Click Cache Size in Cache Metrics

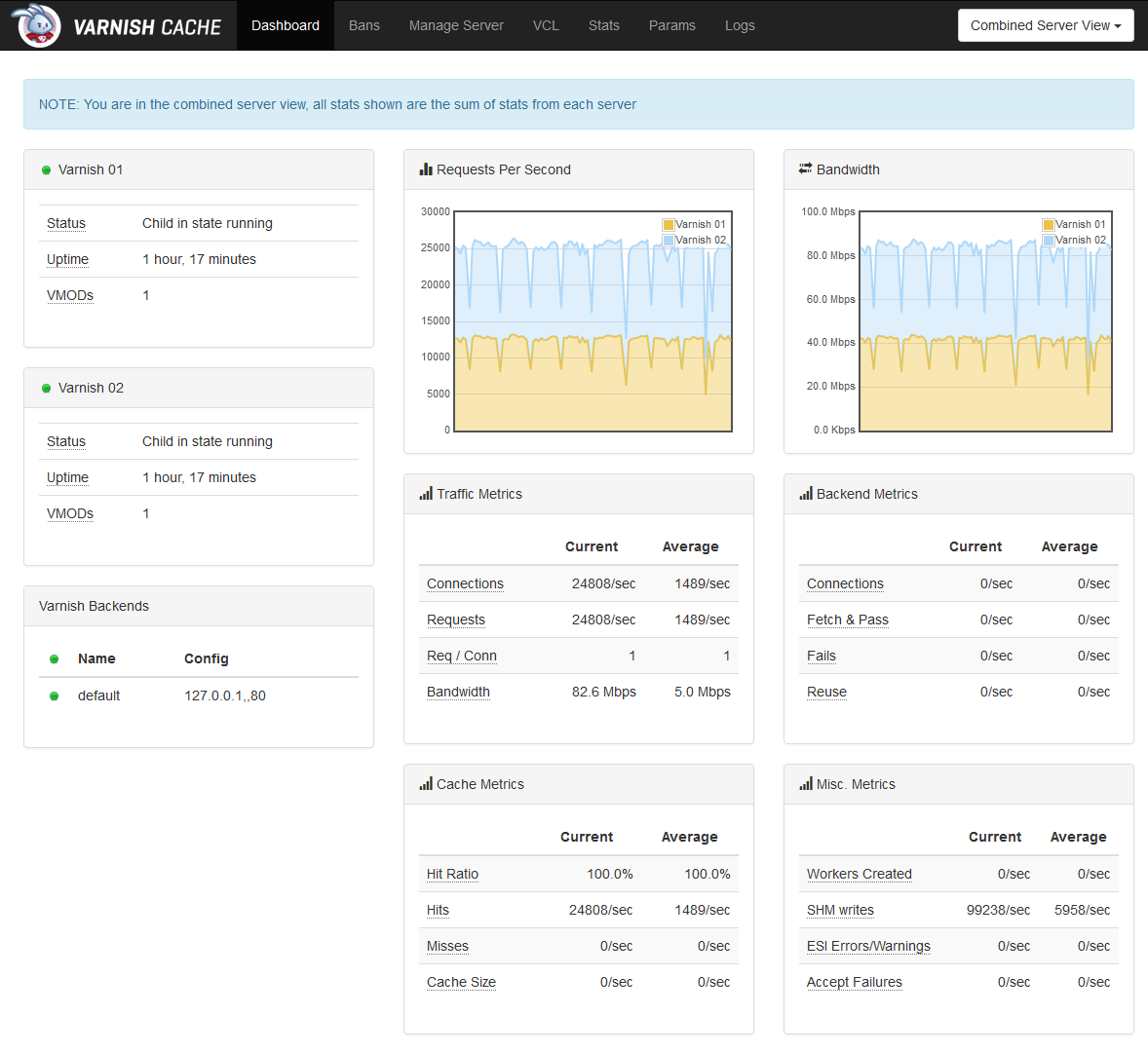pyautogui.click(x=461, y=982)
